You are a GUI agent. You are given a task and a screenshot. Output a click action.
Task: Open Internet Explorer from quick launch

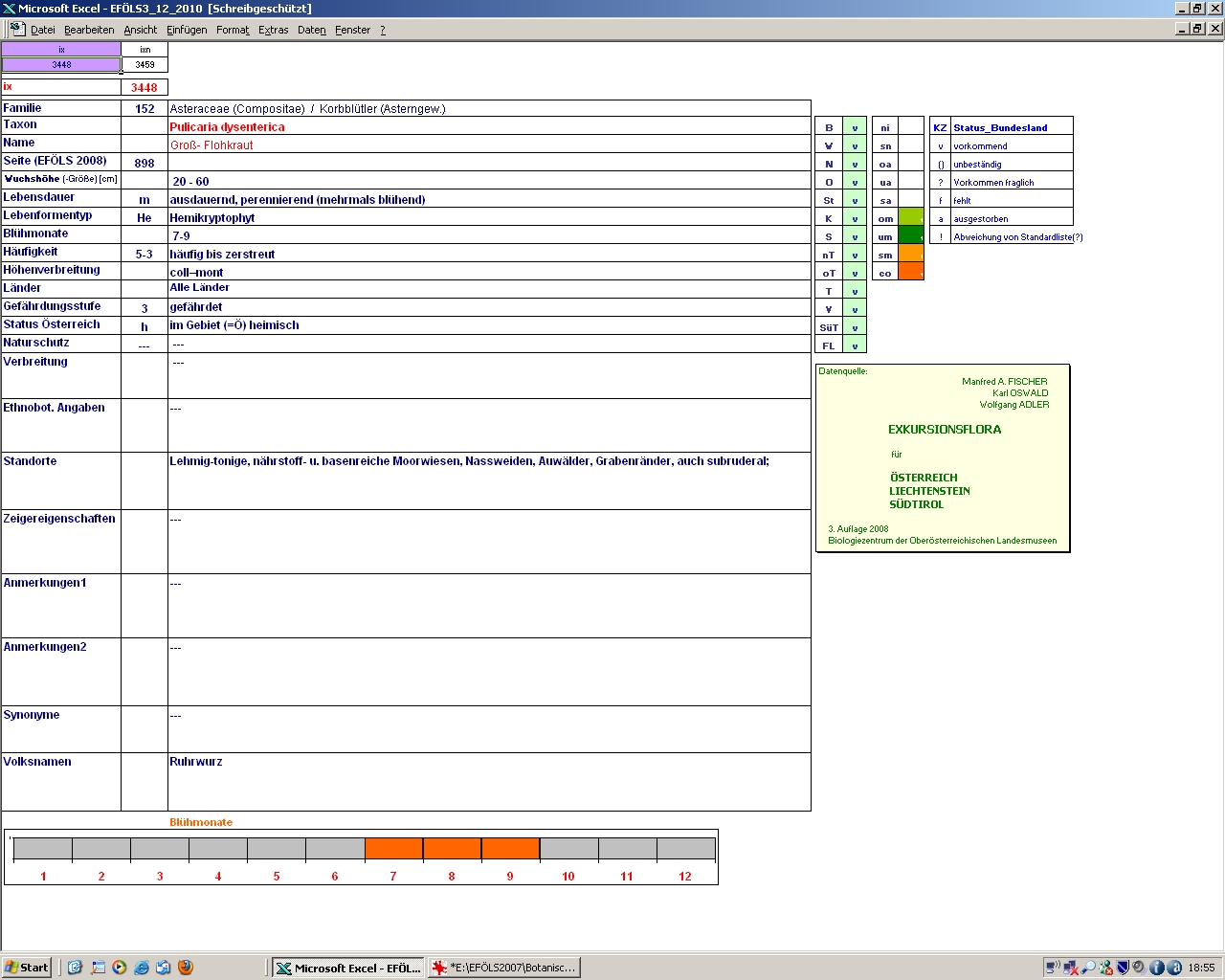tap(142, 968)
